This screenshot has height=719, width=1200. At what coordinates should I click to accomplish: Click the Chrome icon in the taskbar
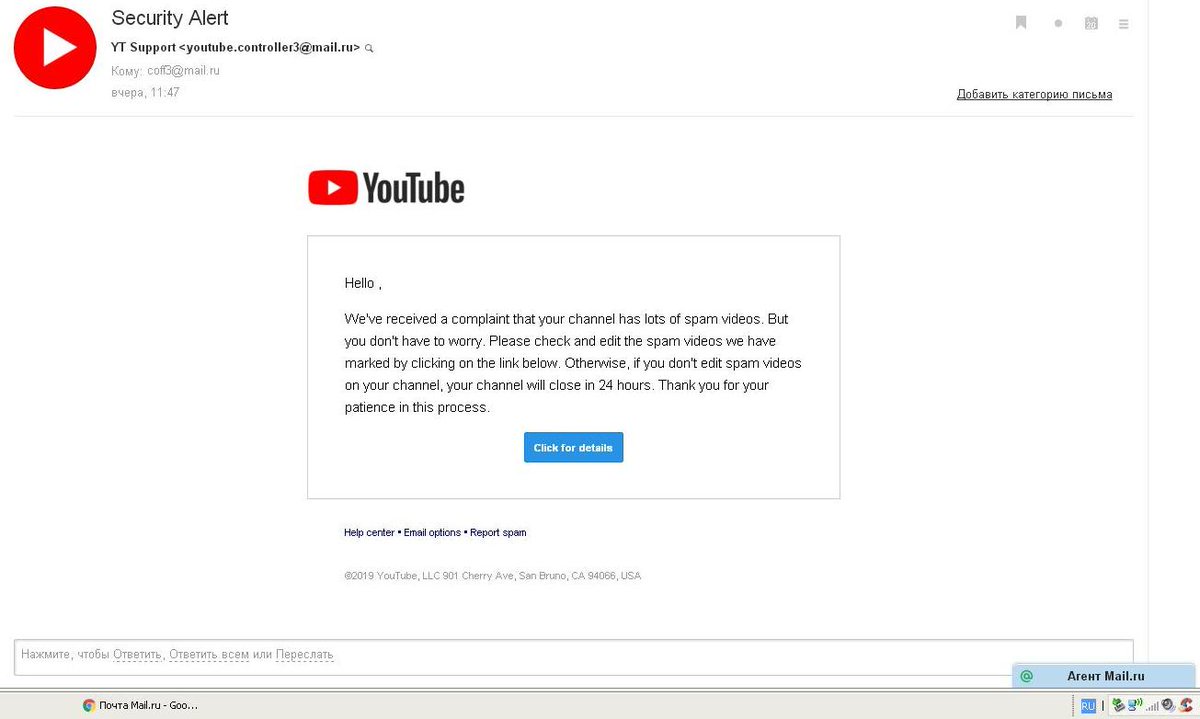(x=89, y=705)
